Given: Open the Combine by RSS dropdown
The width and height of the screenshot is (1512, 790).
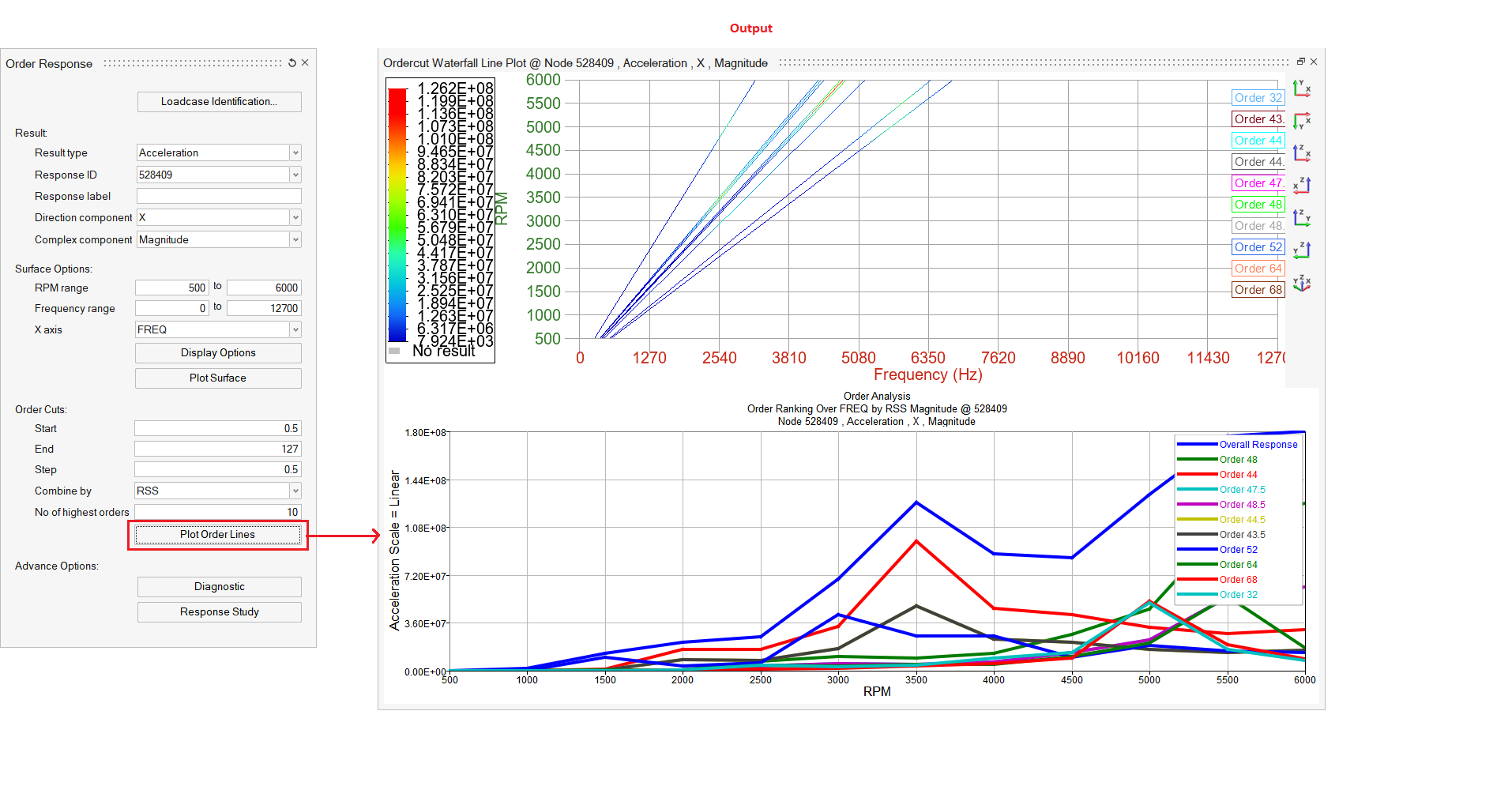Looking at the screenshot, I should [x=295, y=491].
